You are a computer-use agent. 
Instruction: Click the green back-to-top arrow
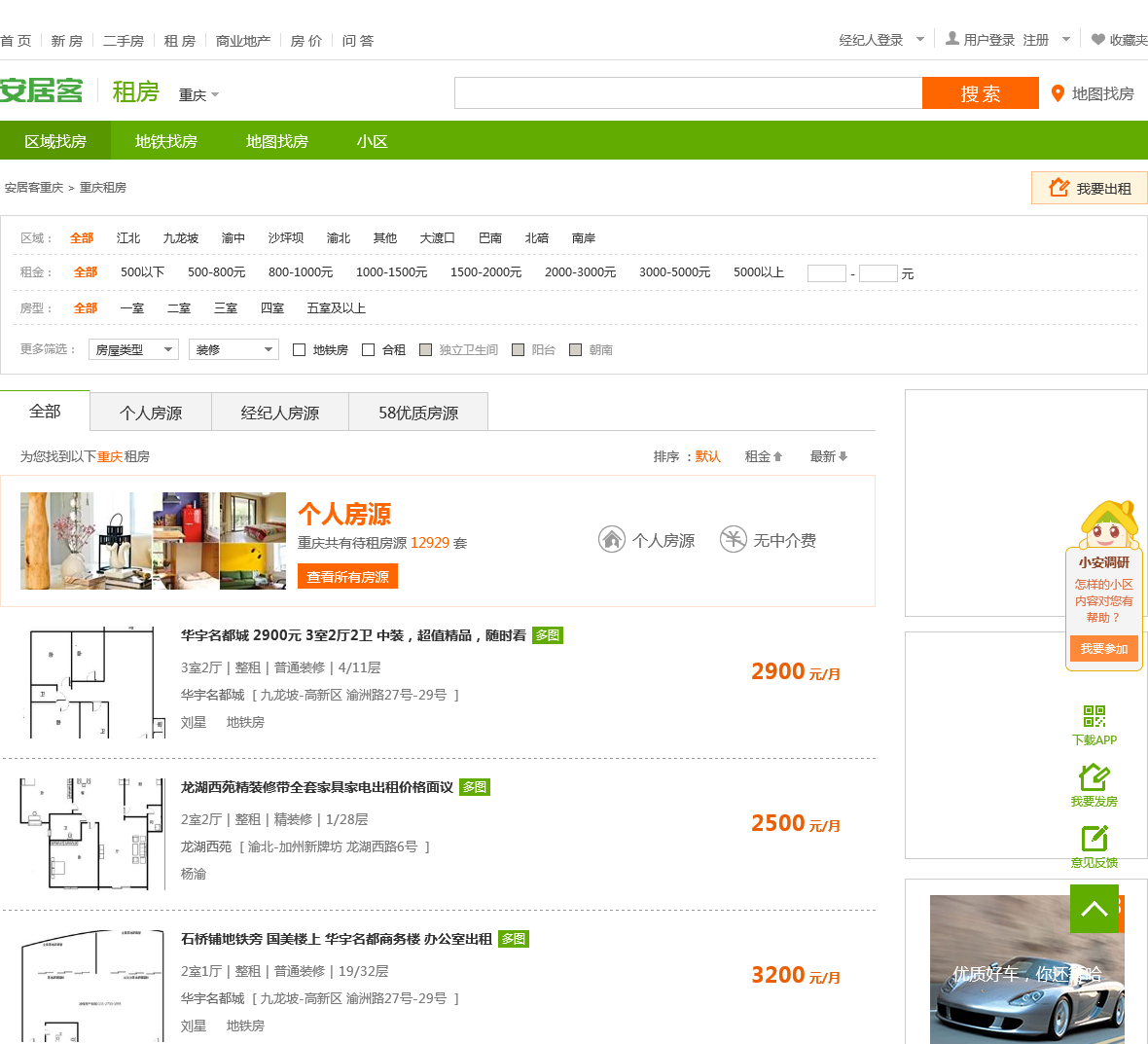pos(1094,909)
